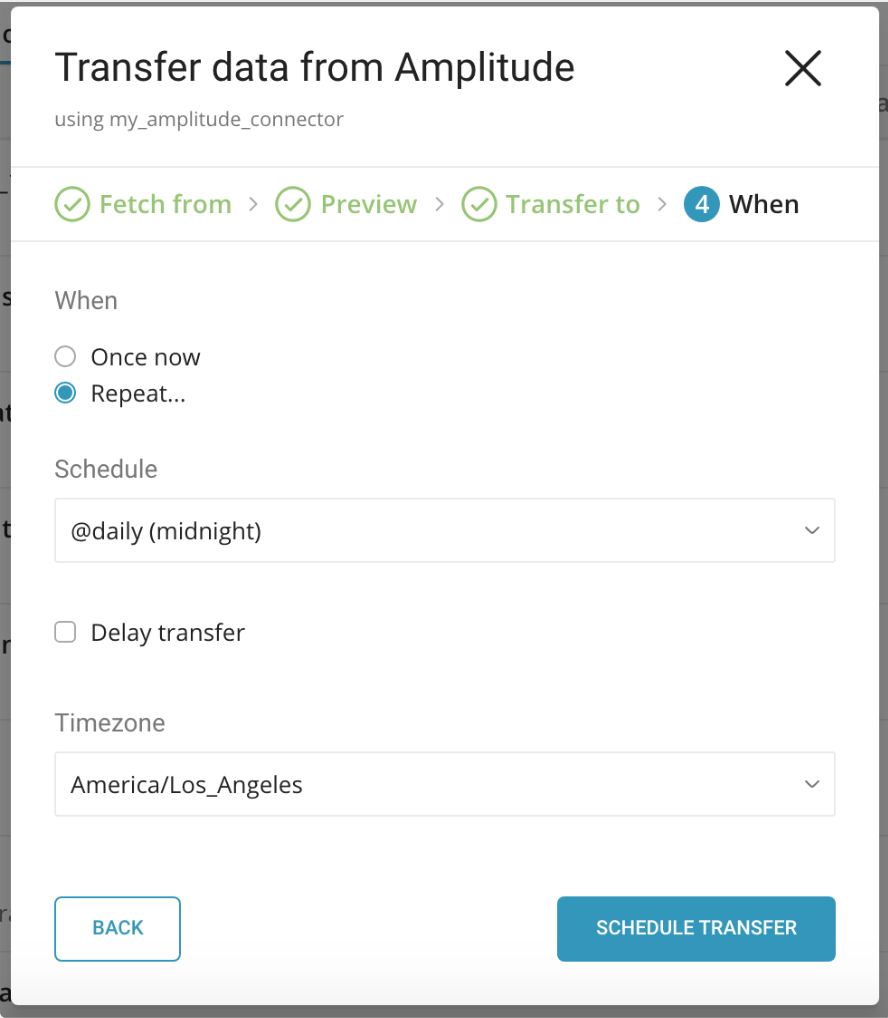Close the Transfer data dialog
888x1018 pixels.
(802, 69)
